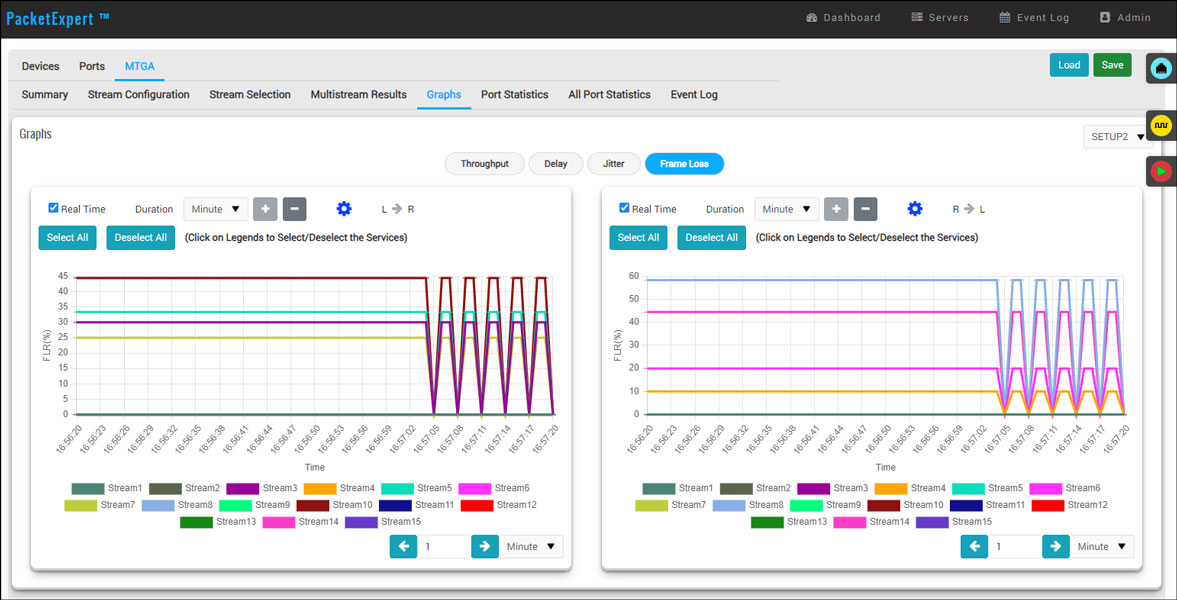Screen dimensions: 1177x600
Task: Open bottom Minute dropdown in L to R panel
Action: [x=531, y=547]
